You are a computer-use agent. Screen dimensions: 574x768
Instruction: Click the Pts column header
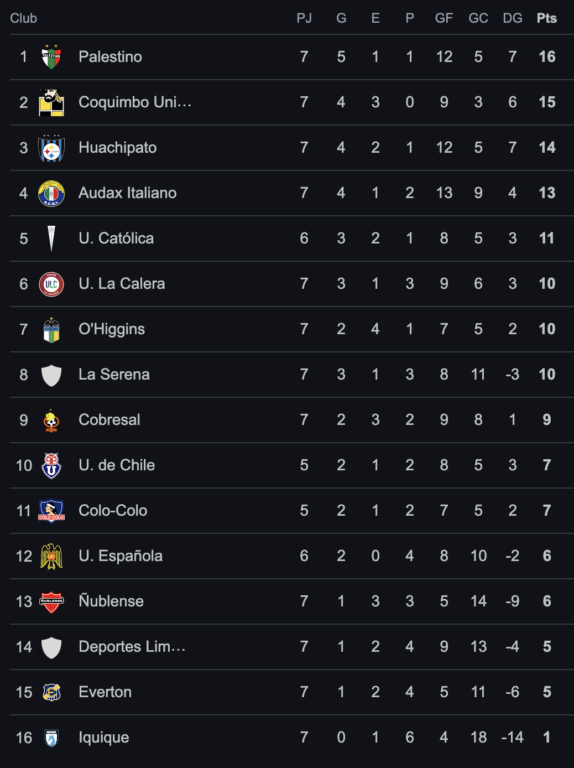click(x=547, y=18)
